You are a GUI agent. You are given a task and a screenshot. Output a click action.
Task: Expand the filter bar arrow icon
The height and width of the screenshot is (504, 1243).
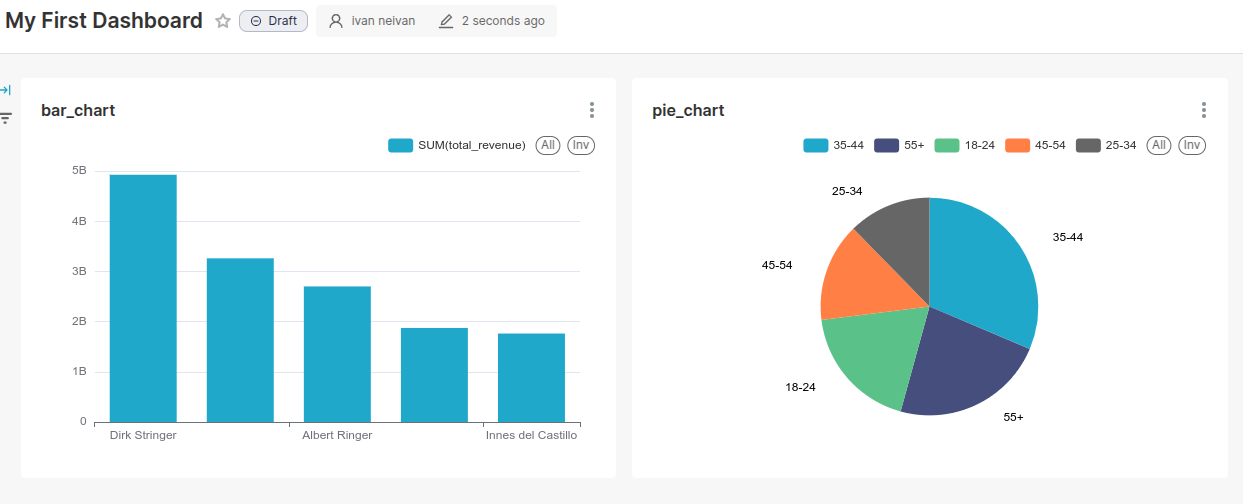click(x=5, y=90)
